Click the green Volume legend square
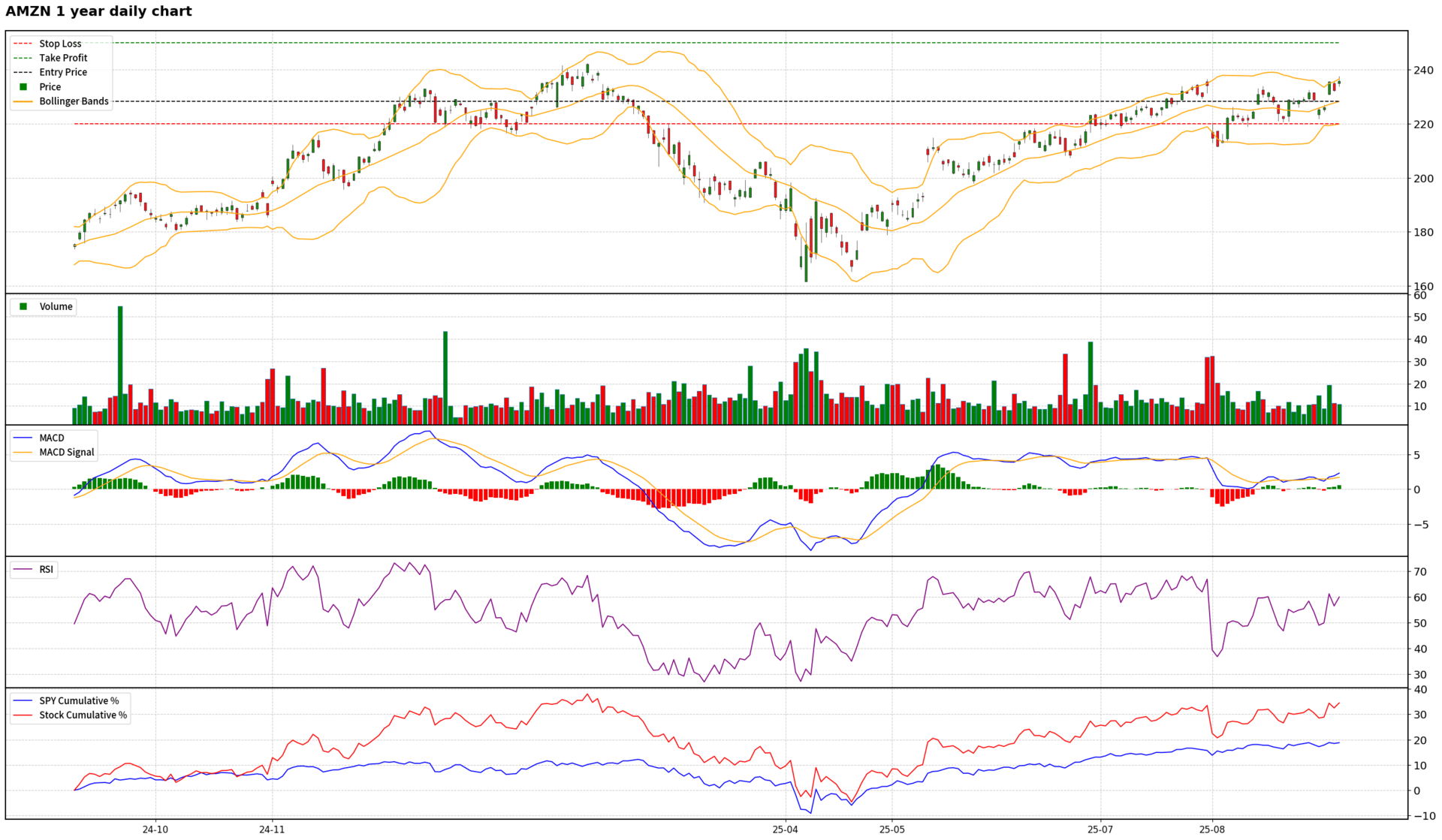The width and height of the screenshot is (1442, 840). click(x=23, y=306)
